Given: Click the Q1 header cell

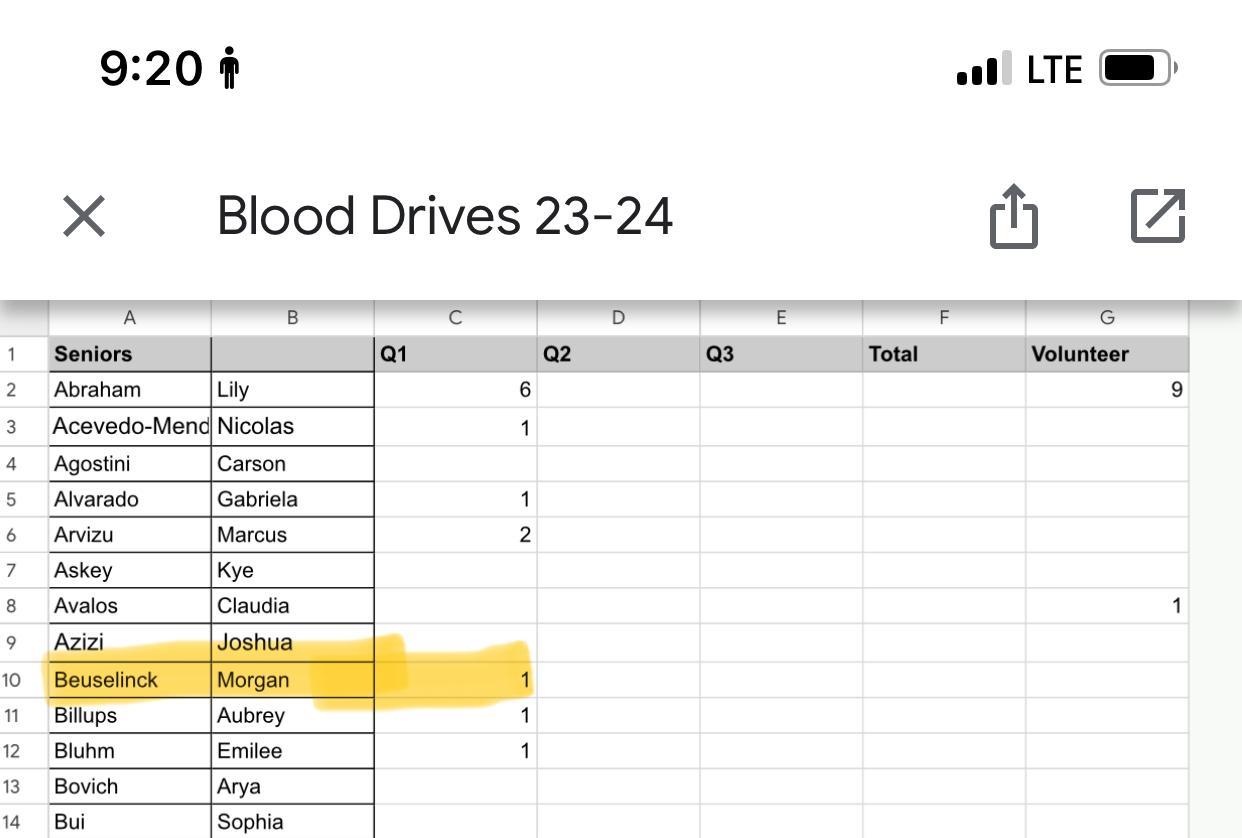Looking at the screenshot, I should point(455,354).
